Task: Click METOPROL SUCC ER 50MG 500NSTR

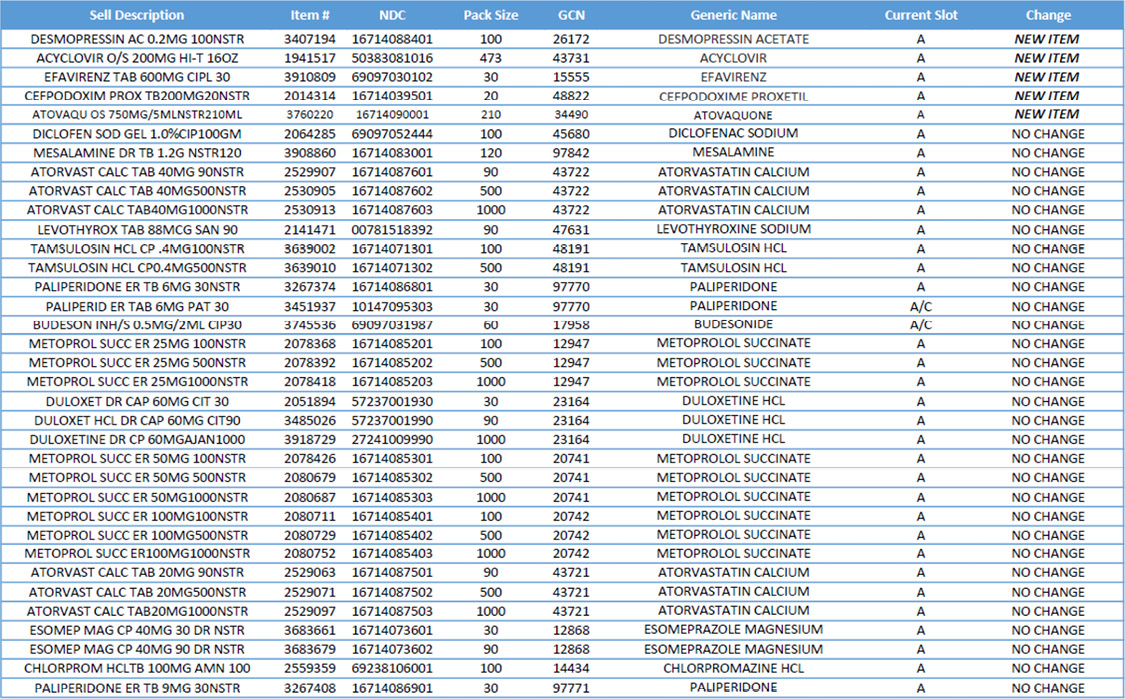Action: [136, 477]
